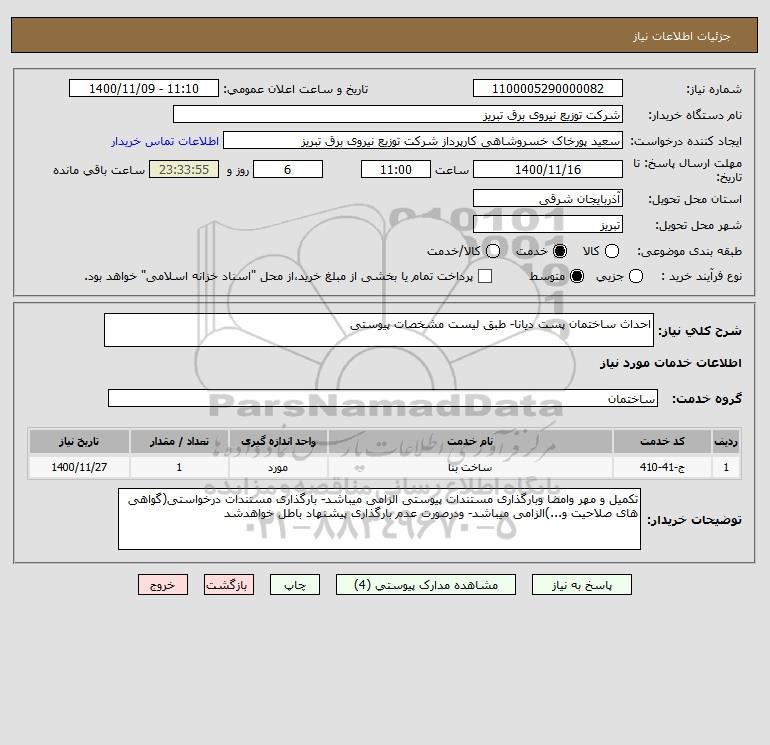The width and height of the screenshot is (770, 745).
Task: Select the کالا radio button
Action: click(611, 251)
